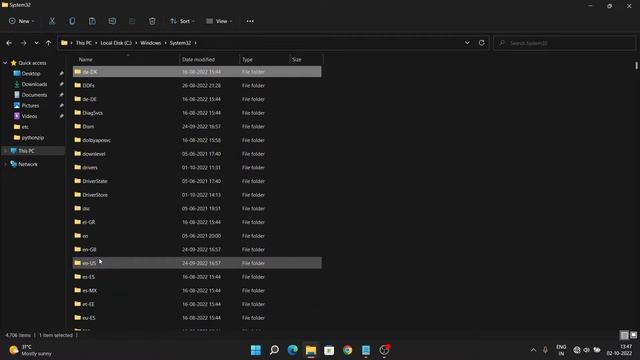Collapse the Quick access tree
640x360 pixels.
click(x=5, y=63)
